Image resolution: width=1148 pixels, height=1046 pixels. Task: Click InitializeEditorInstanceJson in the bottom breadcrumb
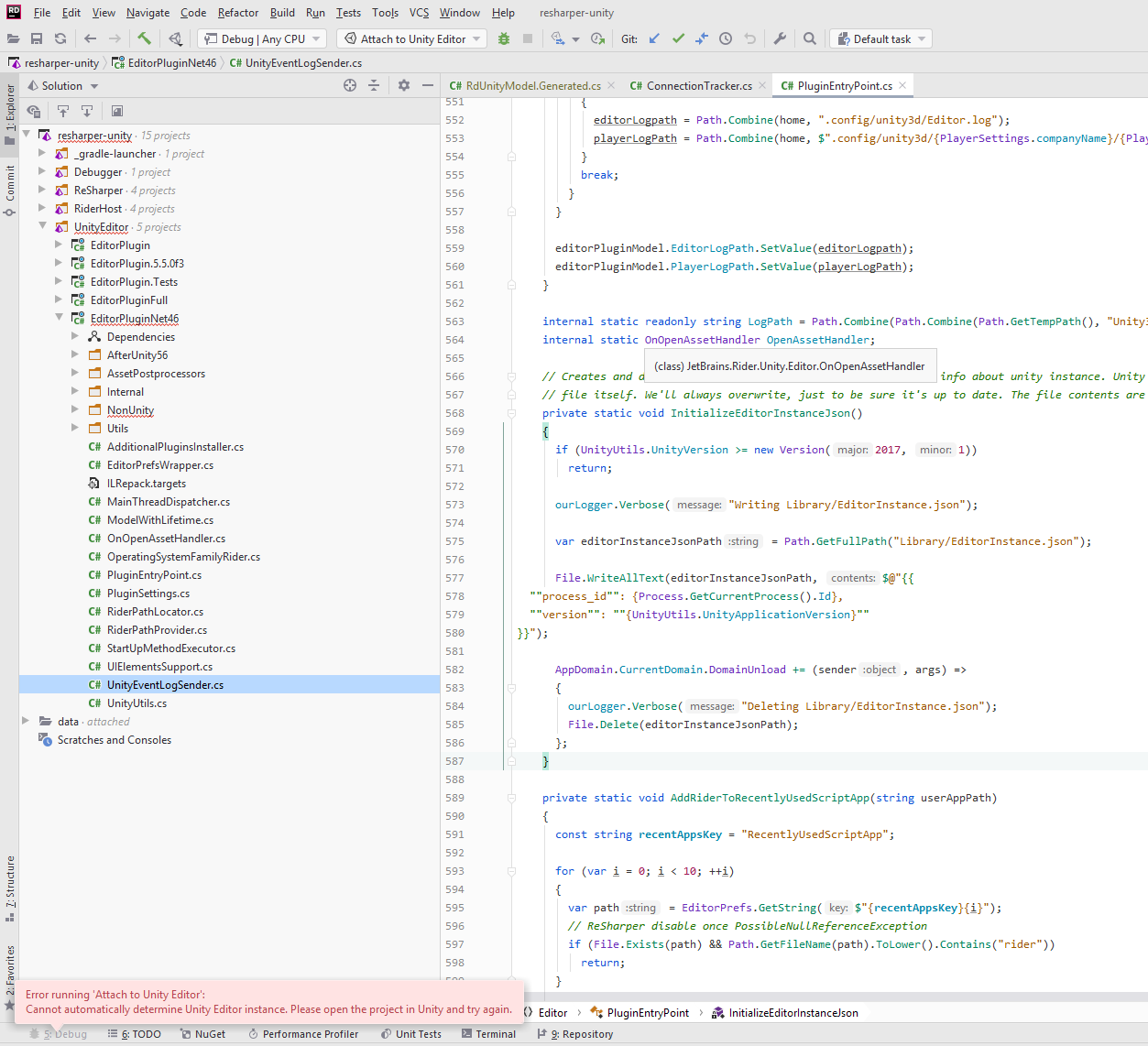point(793,1013)
